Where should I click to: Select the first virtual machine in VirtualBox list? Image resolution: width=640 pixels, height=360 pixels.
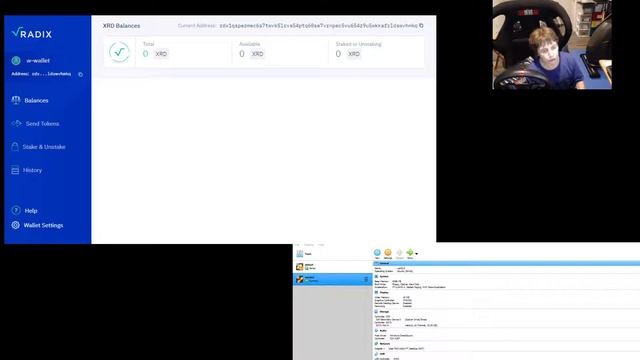(x=332, y=267)
